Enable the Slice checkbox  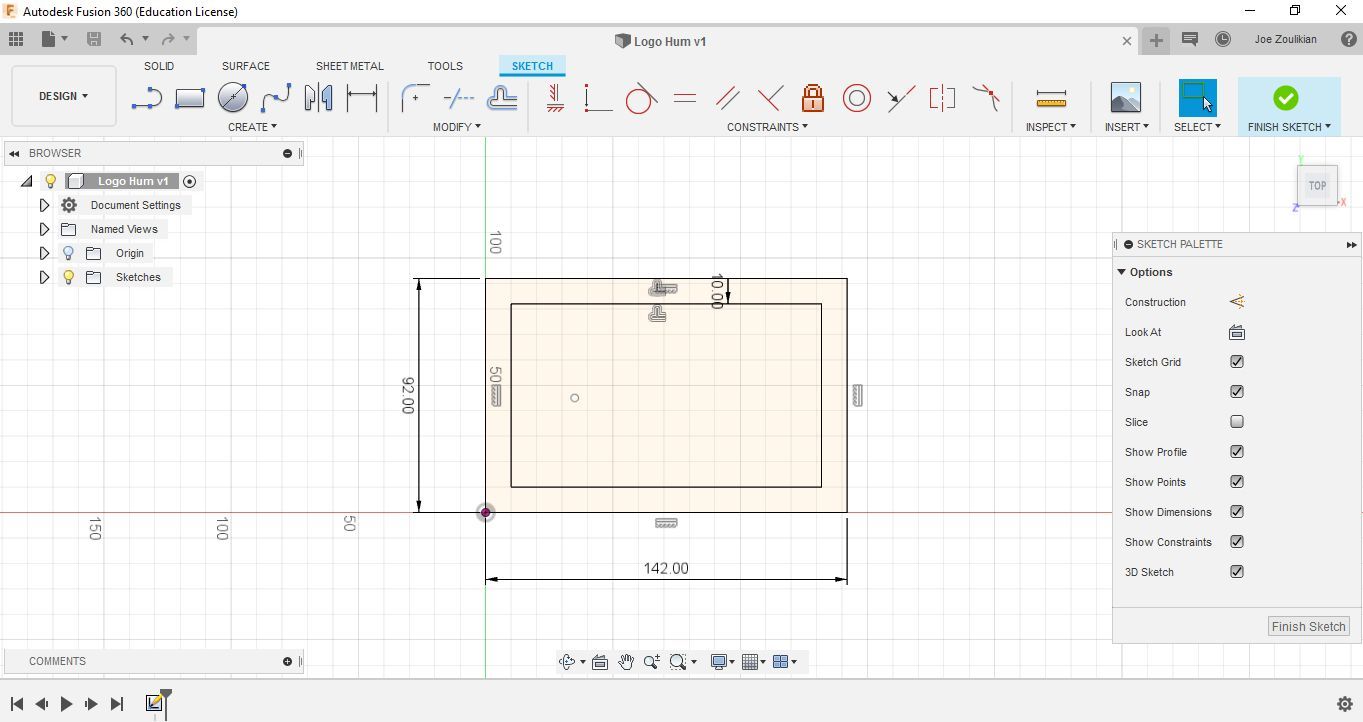(x=1237, y=422)
